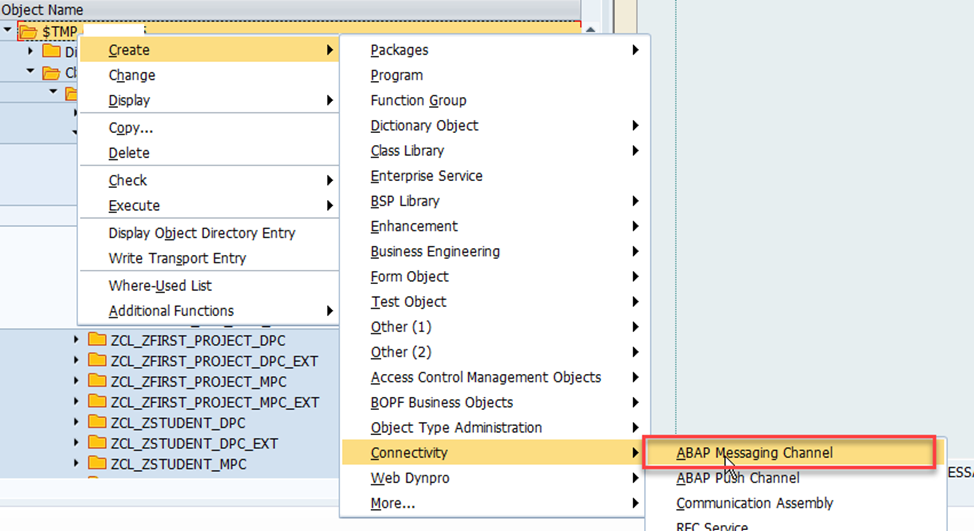Open Dictionary Object submenu
The height and width of the screenshot is (531, 974).
(x=494, y=125)
